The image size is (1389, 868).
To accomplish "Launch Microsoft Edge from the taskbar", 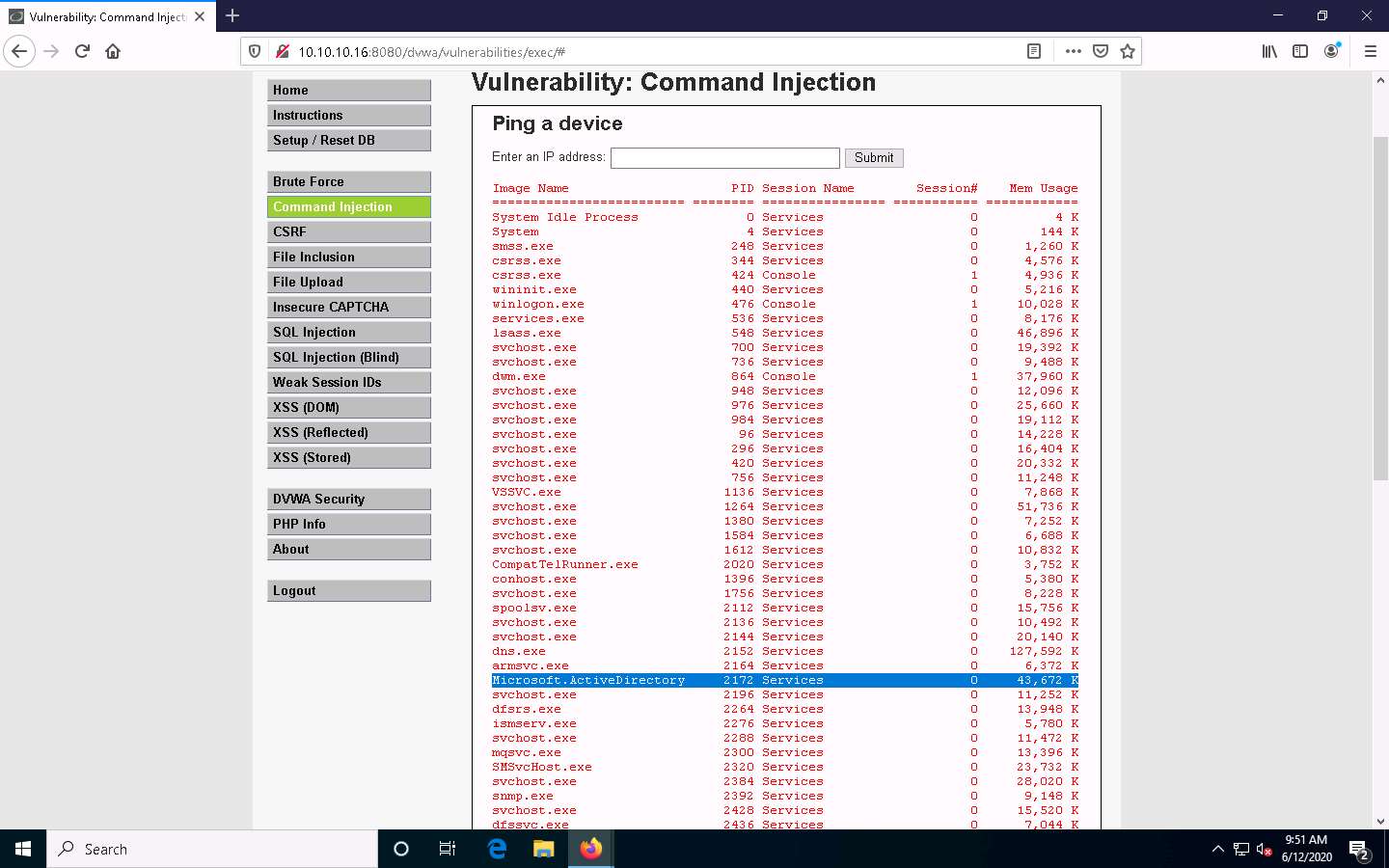I will 497,849.
